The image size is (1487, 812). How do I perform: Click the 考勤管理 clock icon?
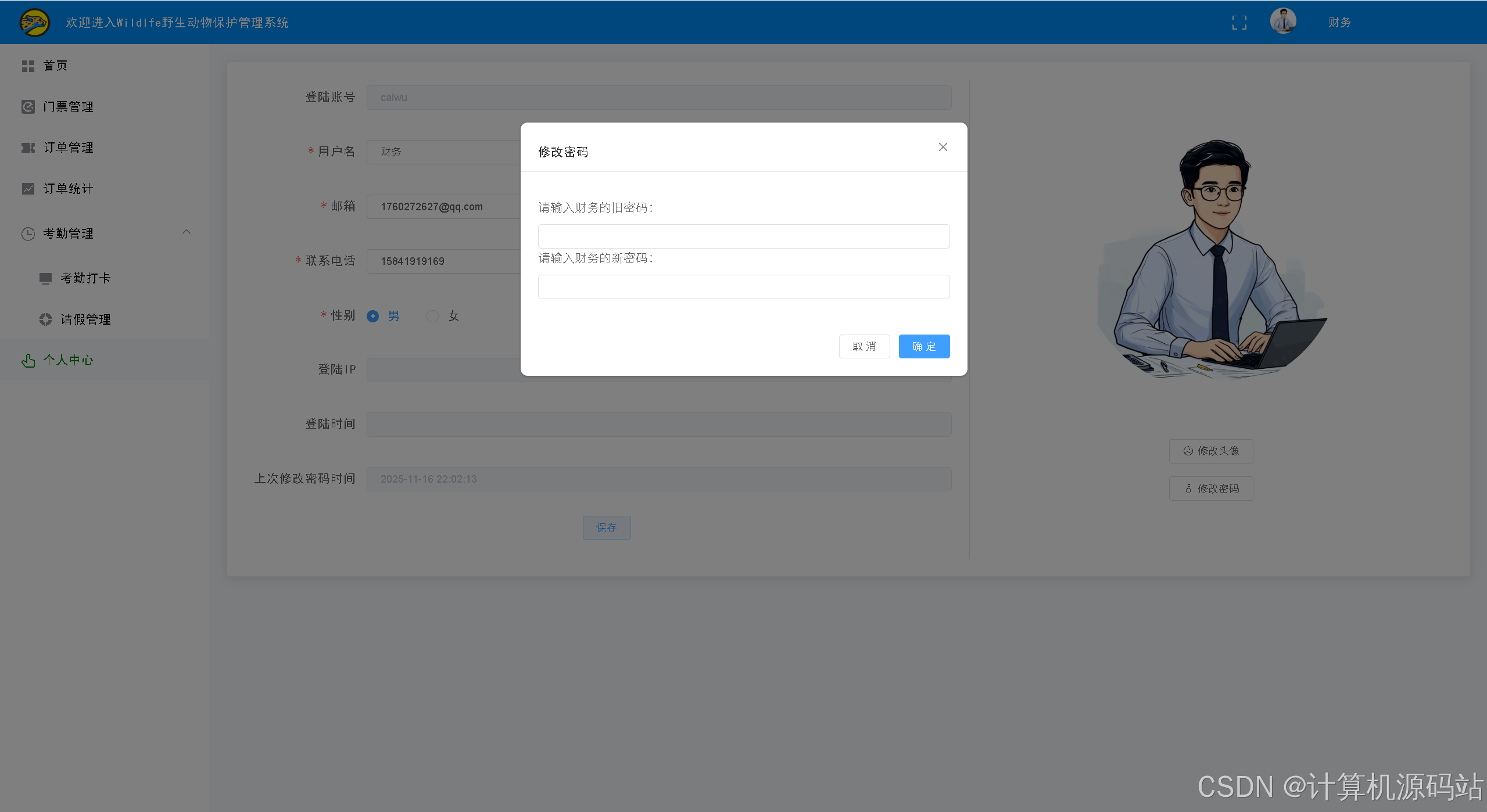[x=28, y=233]
